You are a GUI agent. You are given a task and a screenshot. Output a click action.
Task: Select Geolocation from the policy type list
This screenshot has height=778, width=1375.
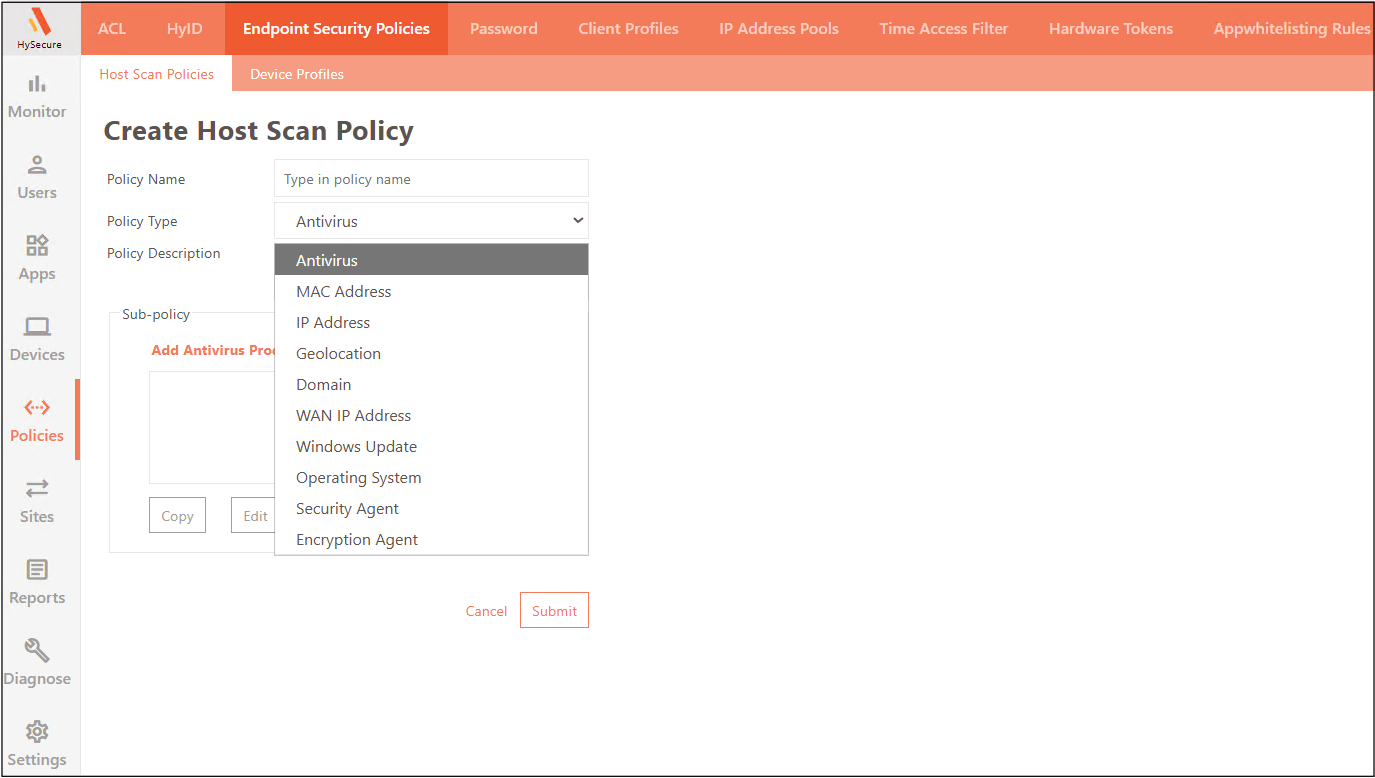(338, 353)
